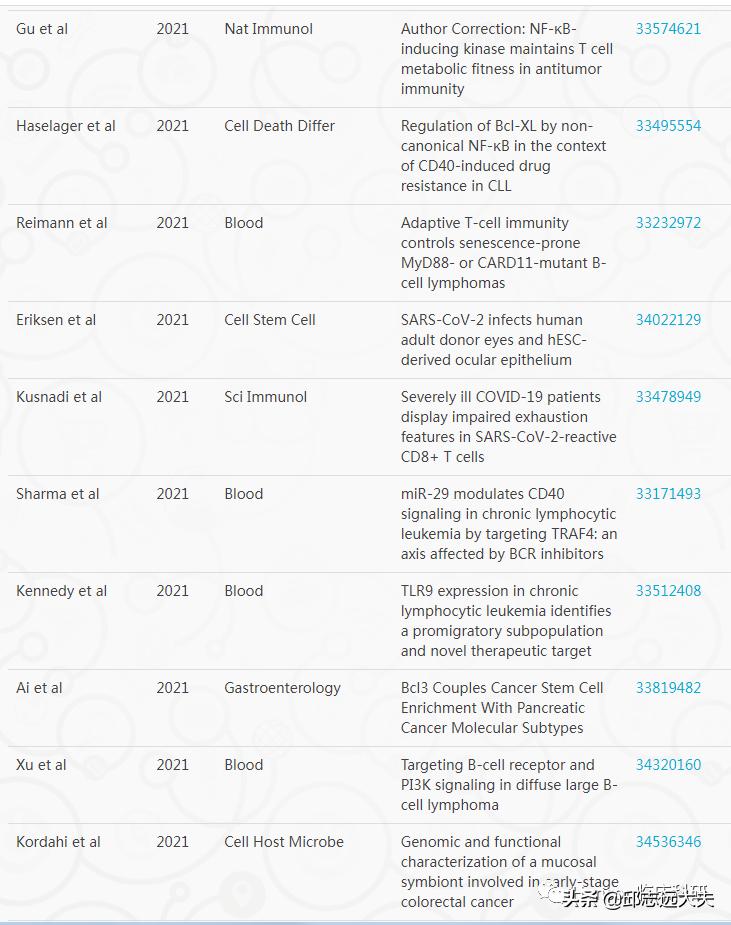Open PubMed link 33495554
Screen dimensions: 731x925
pyautogui.click(x=668, y=126)
